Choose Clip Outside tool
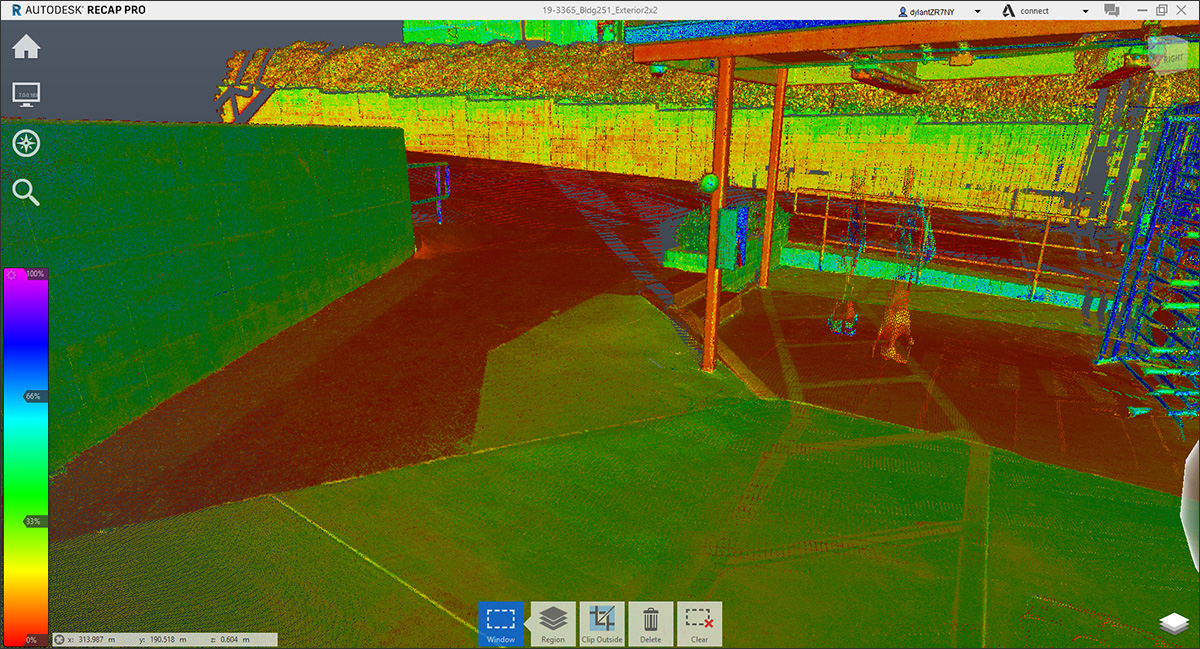This screenshot has width=1200, height=649. [x=602, y=624]
